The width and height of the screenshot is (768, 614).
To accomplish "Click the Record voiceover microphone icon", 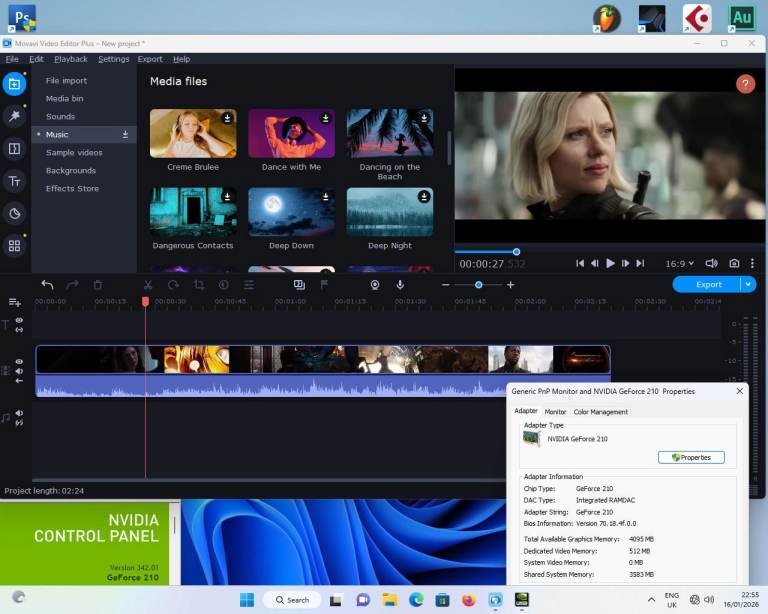I will tap(400, 285).
